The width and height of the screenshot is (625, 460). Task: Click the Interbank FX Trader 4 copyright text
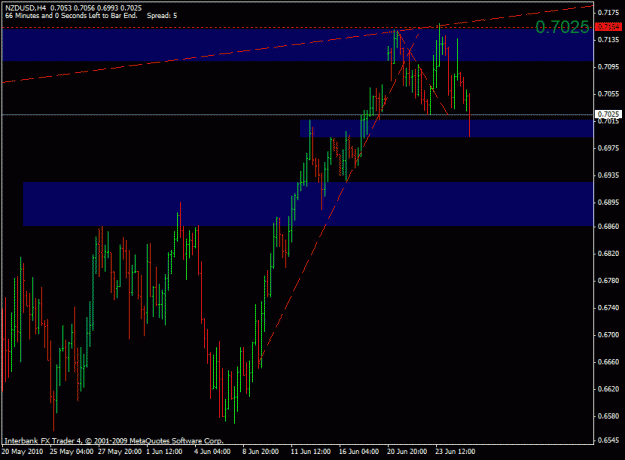coord(114,441)
